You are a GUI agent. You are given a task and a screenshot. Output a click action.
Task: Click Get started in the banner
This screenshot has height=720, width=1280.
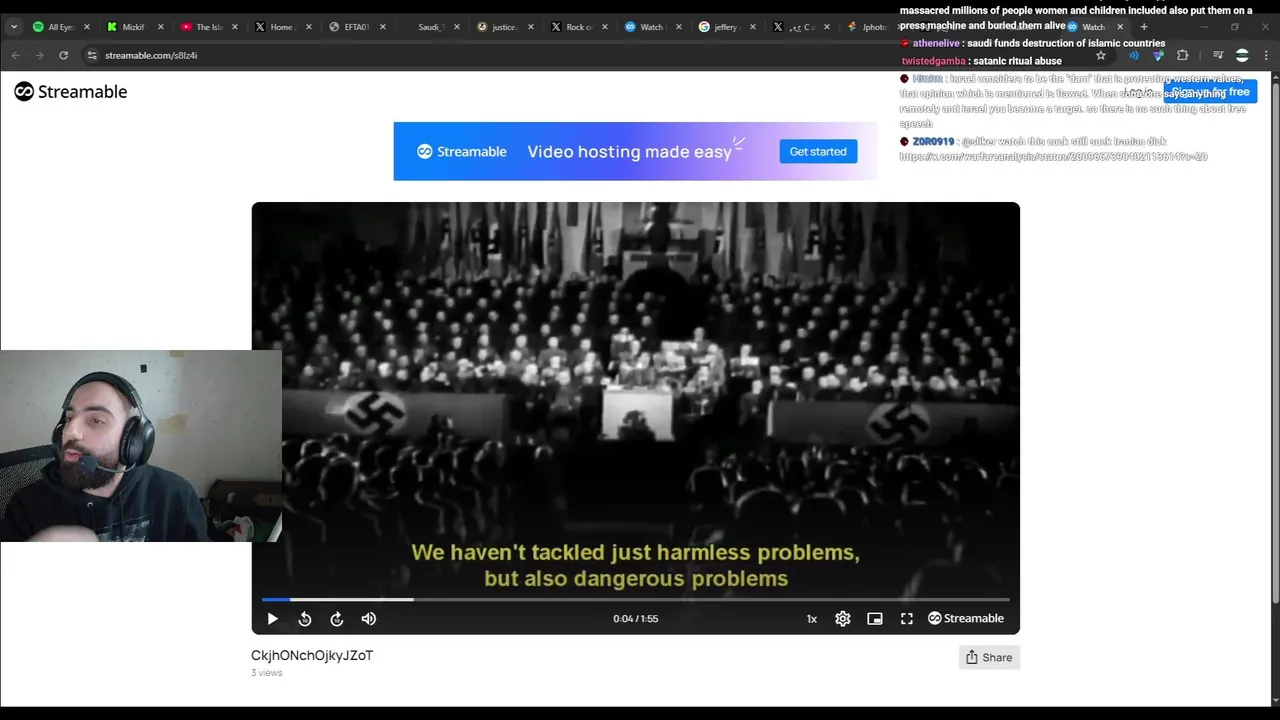(818, 152)
